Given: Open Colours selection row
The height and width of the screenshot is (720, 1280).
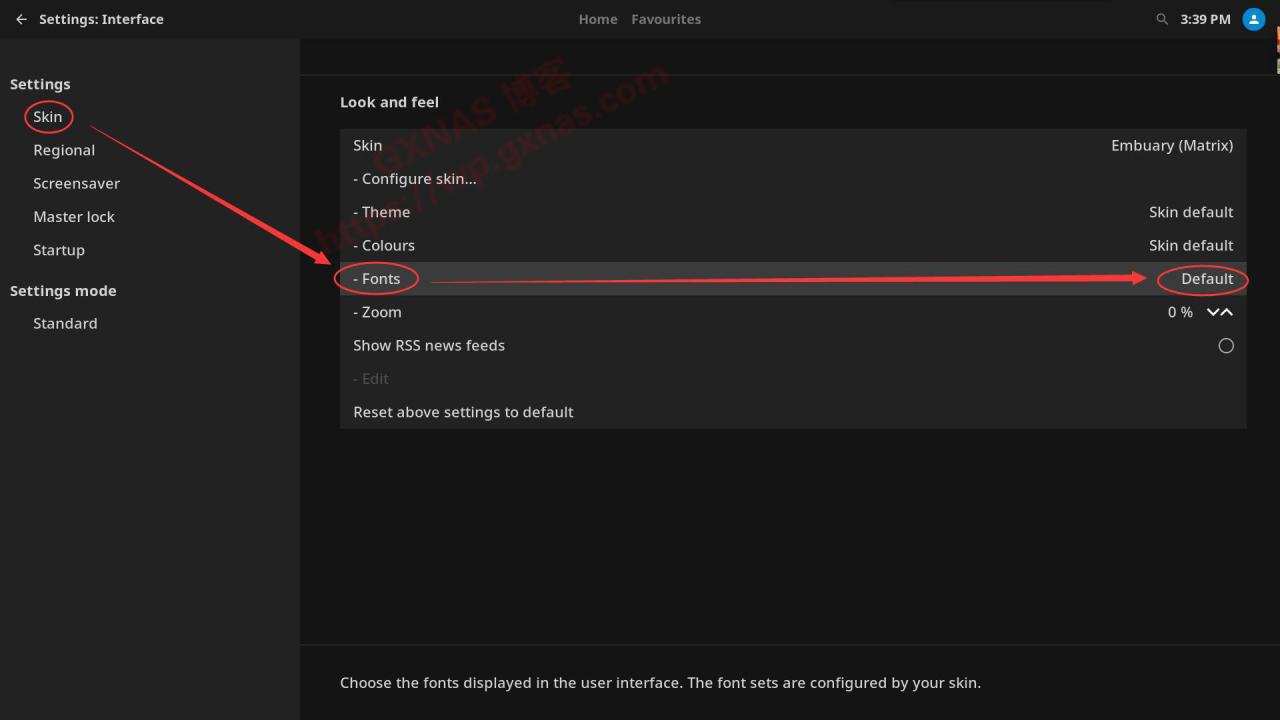Looking at the screenshot, I should [x=792, y=246].
